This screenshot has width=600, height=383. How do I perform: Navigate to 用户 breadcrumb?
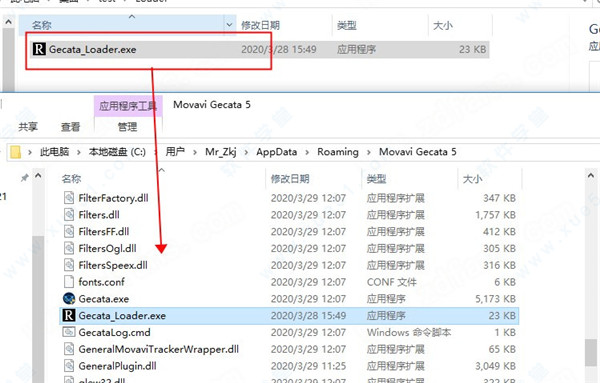[x=175, y=152]
